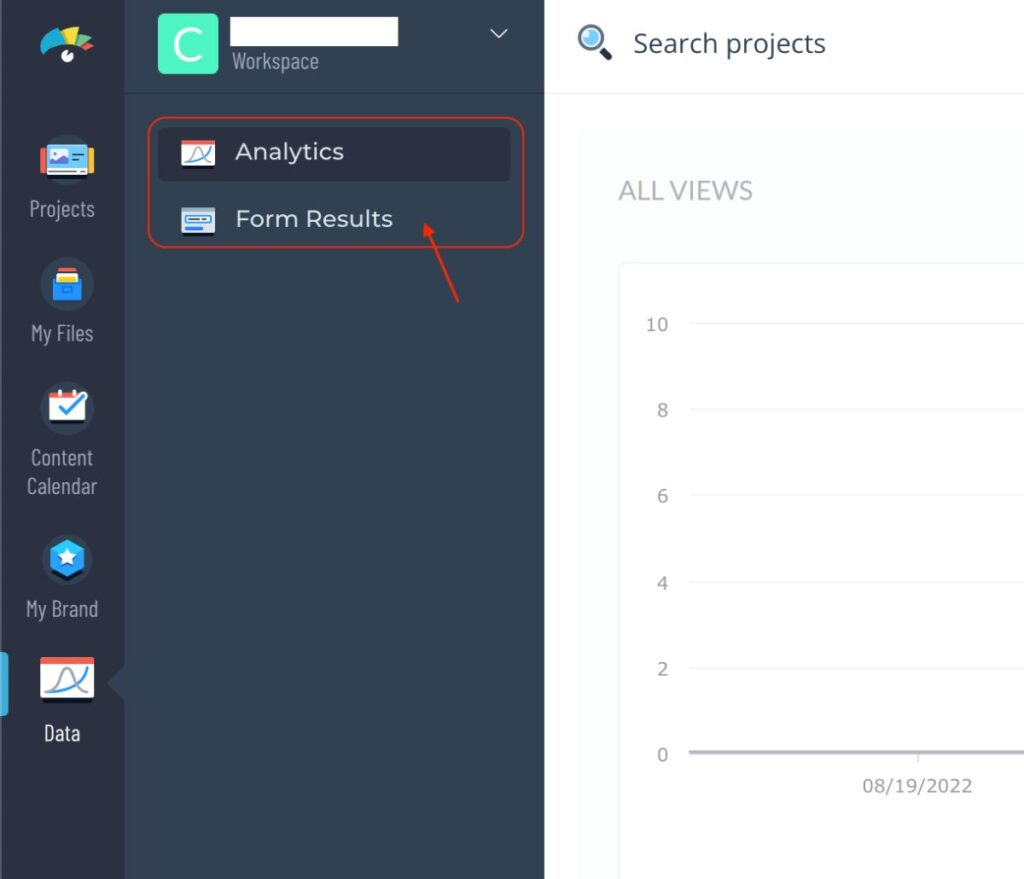Click the Workspace label text
This screenshot has width=1024, height=879.
pos(274,61)
